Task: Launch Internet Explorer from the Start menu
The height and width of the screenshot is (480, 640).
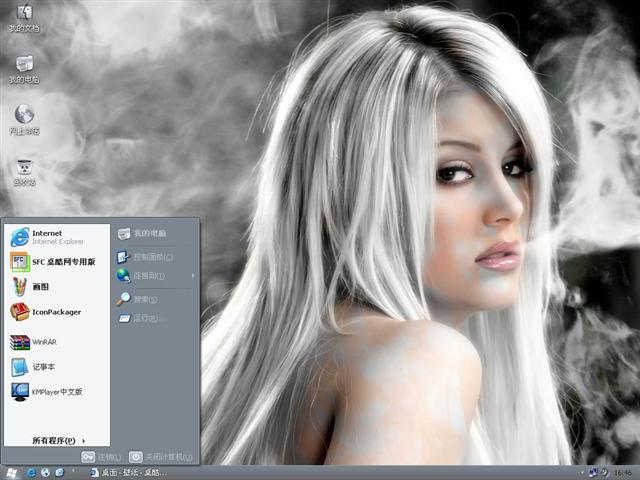Action: click(57, 237)
